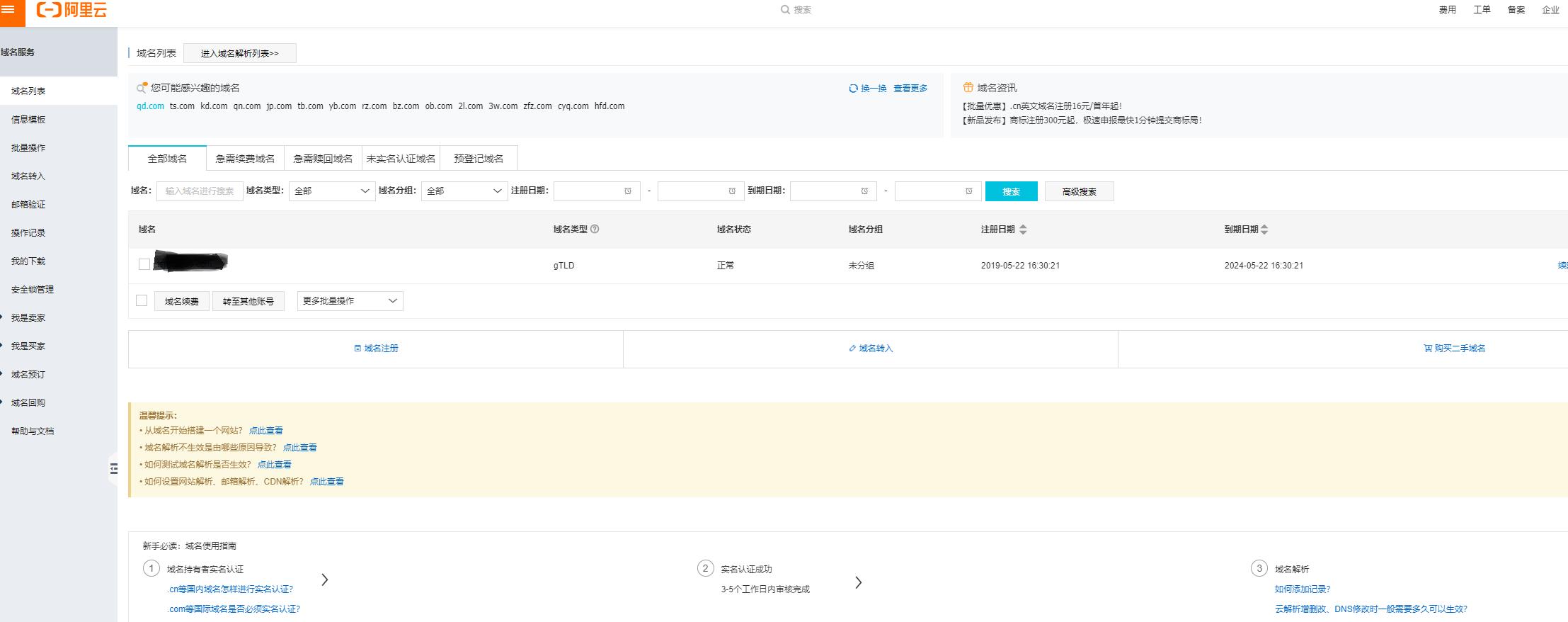The image size is (1568, 622).
Task: Open calendar icon in 到期日期 start field
Action: (864, 191)
